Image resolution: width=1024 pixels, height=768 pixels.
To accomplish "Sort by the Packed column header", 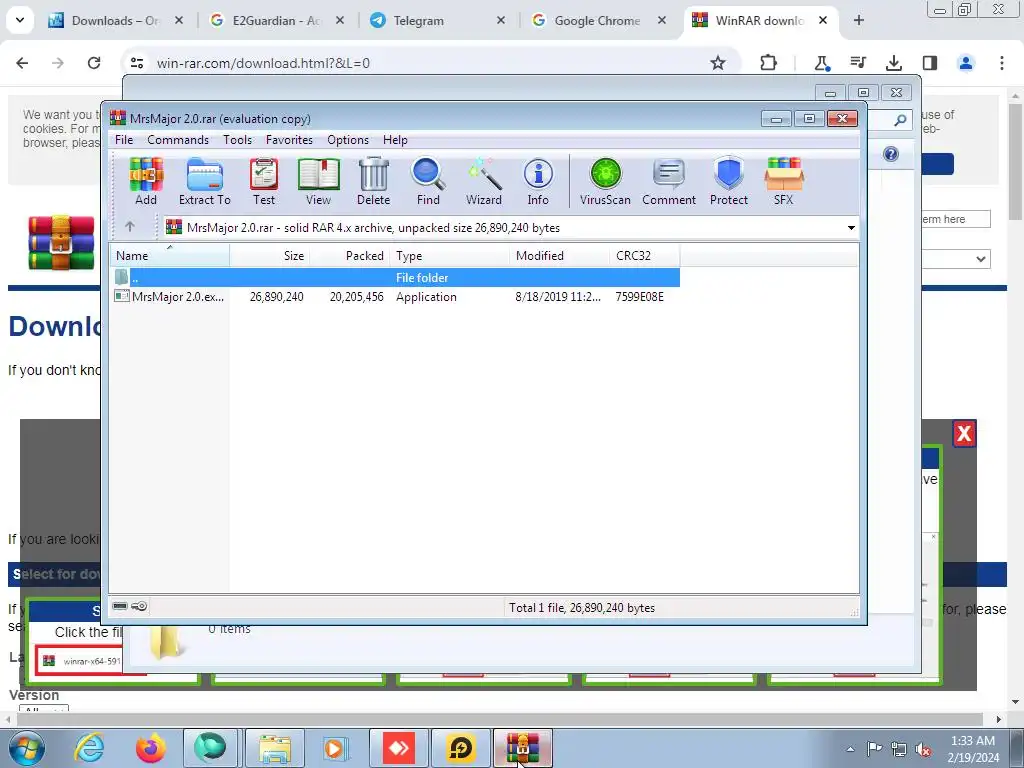I will 349,255.
